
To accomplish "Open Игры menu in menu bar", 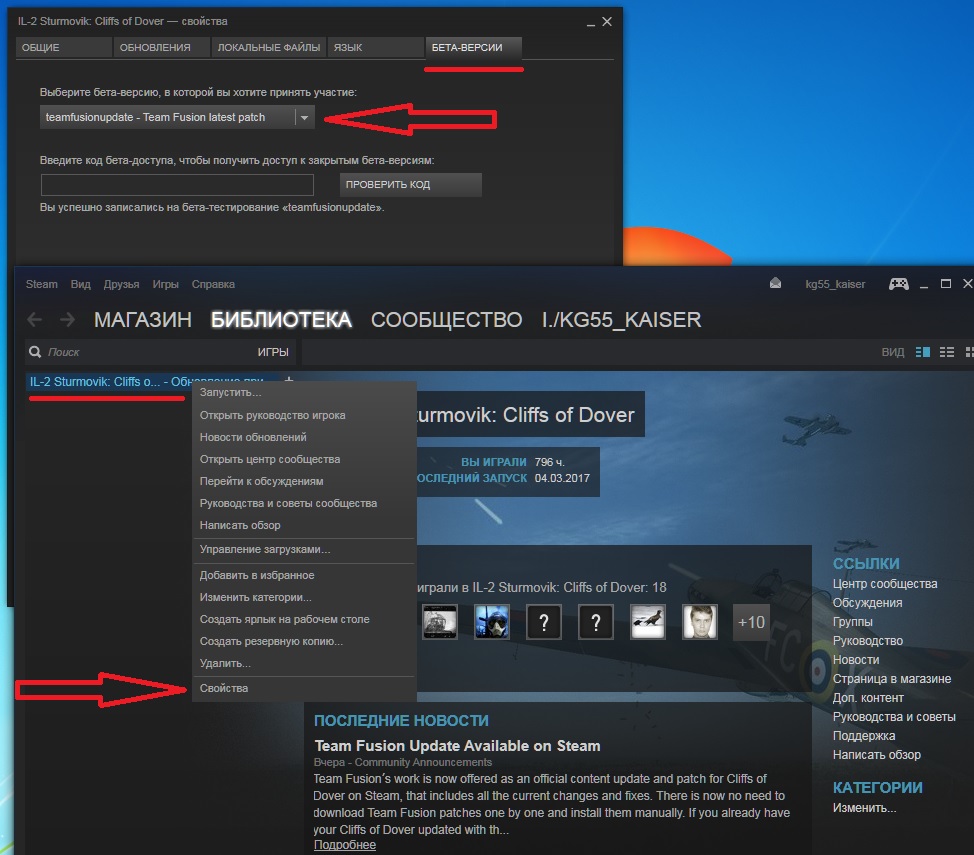I will point(165,284).
